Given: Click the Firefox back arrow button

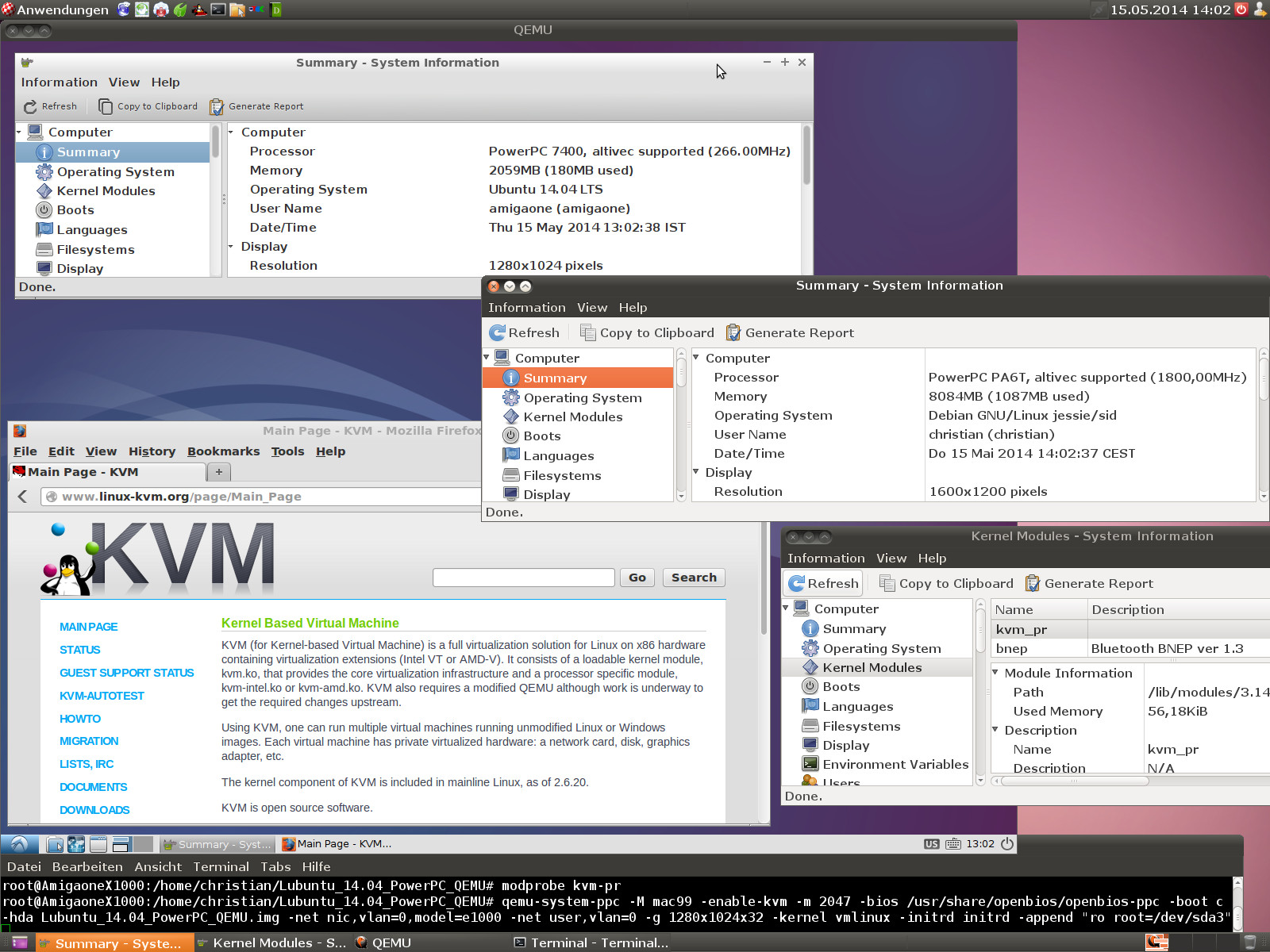Looking at the screenshot, I should pos(23,497).
